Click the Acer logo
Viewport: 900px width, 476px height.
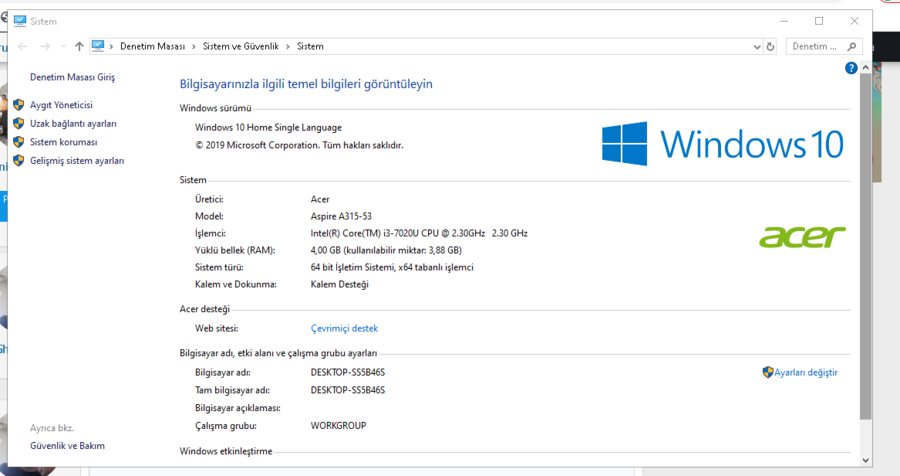802,237
